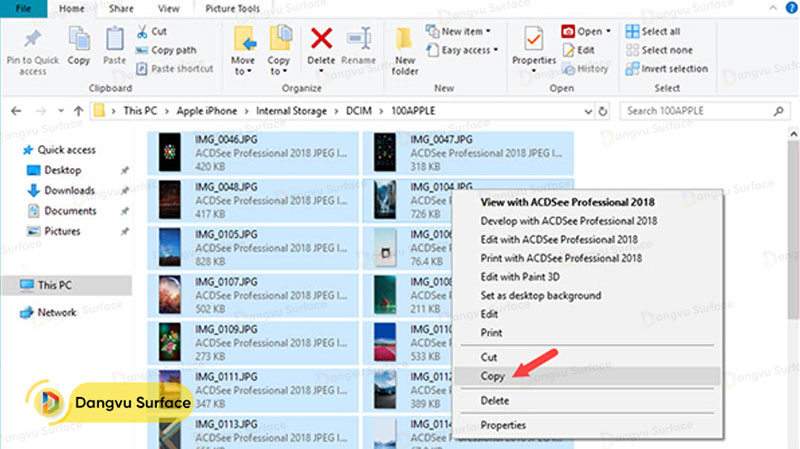Click Edit in the Open group
This screenshot has height=449, width=800.
point(579,50)
